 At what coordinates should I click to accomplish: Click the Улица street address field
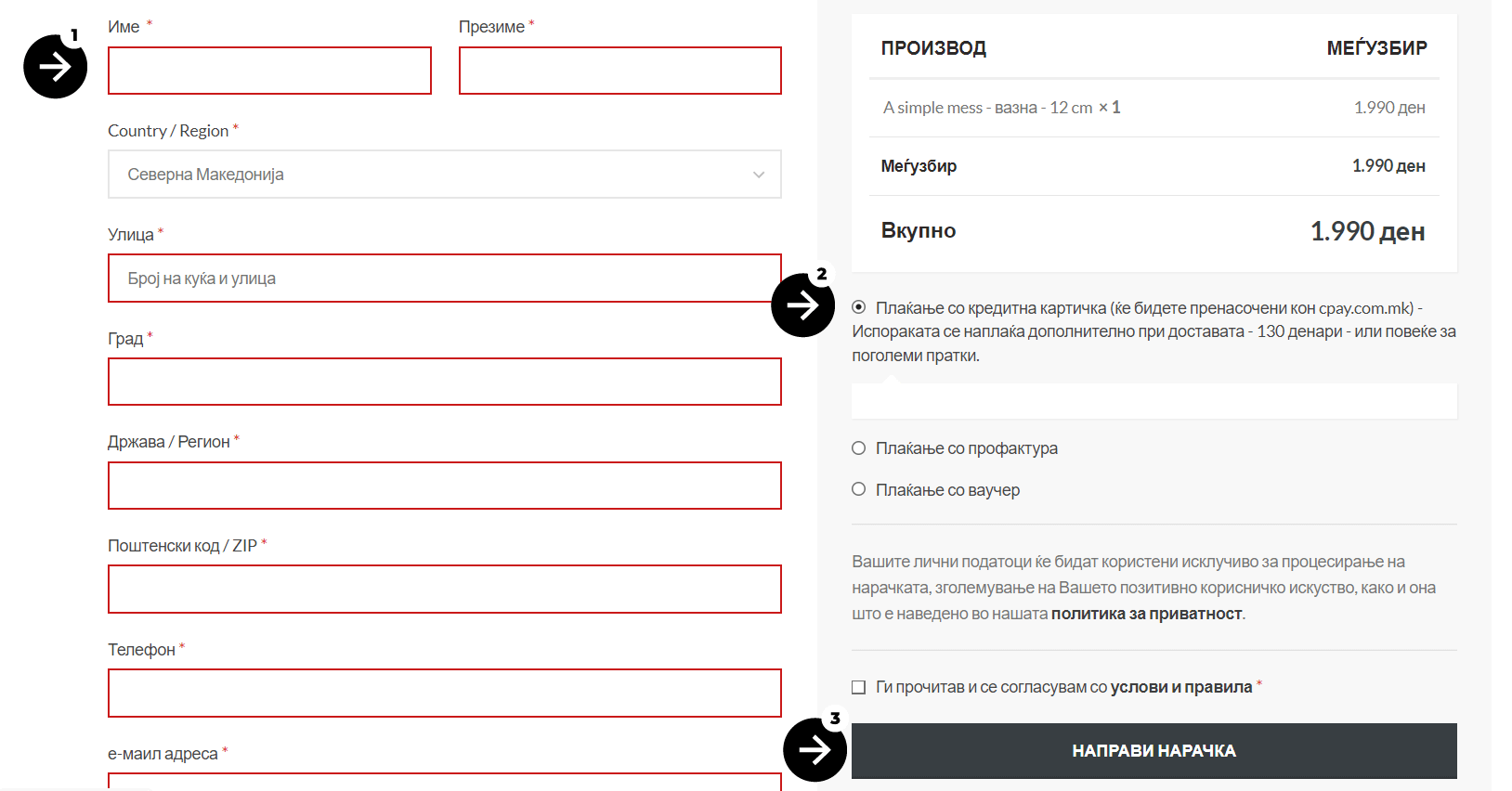[x=445, y=279]
